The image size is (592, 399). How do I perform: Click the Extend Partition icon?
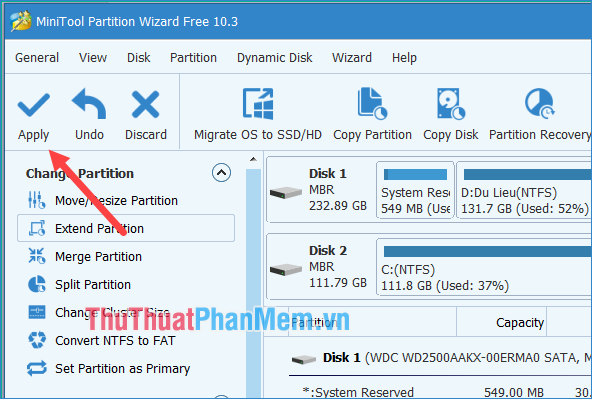tap(37, 228)
